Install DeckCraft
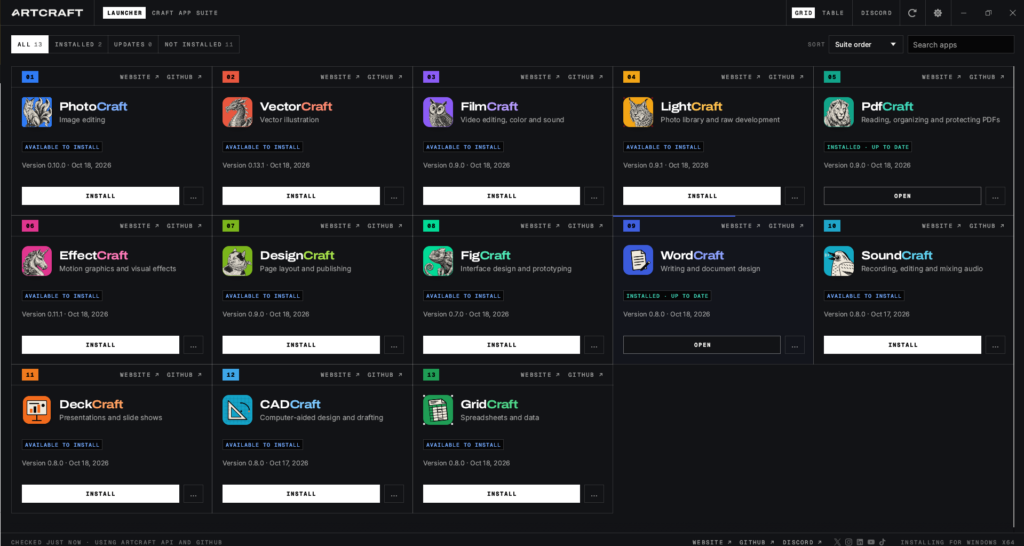1024x546 pixels. coord(101,494)
